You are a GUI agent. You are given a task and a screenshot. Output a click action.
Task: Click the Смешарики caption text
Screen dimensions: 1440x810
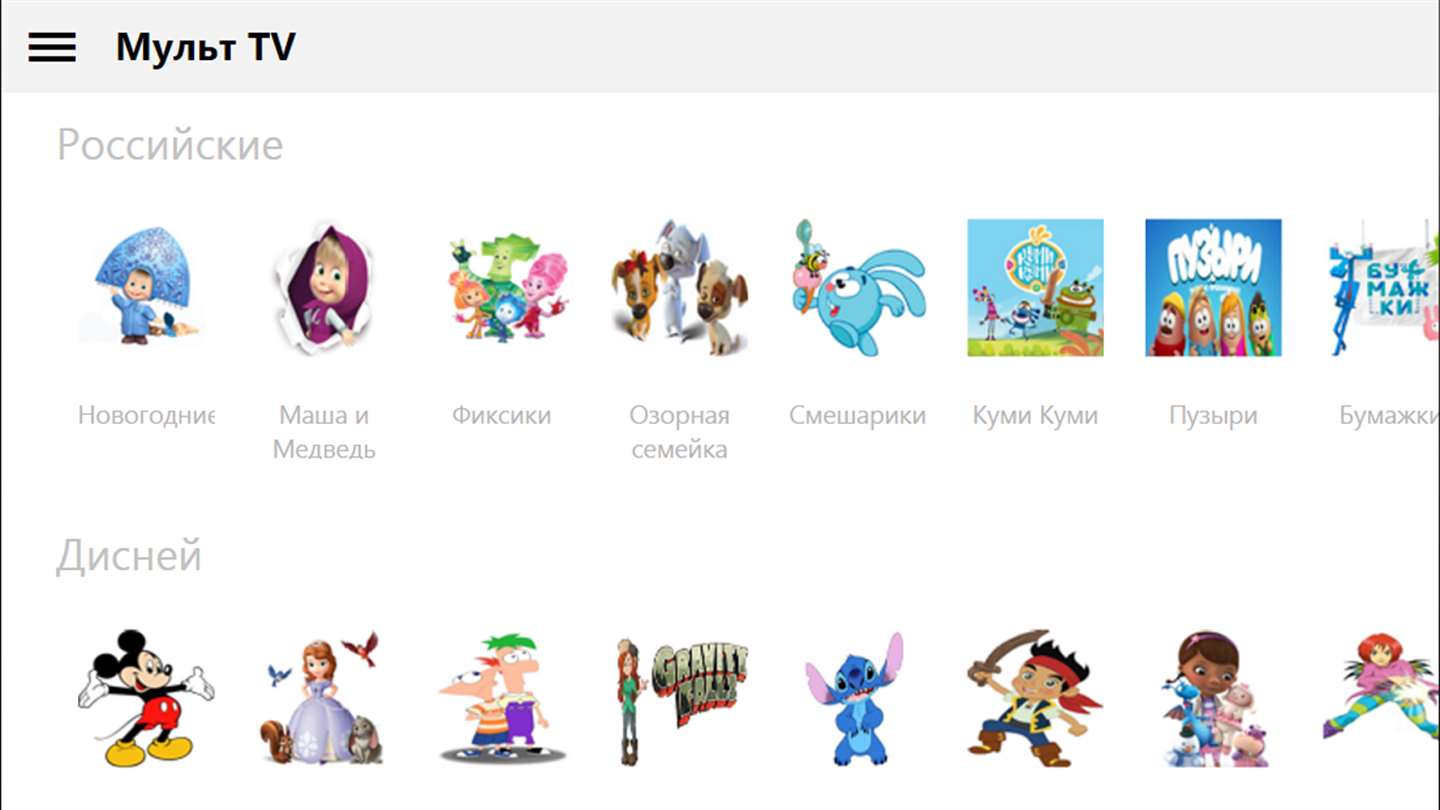[x=858, y=415]
